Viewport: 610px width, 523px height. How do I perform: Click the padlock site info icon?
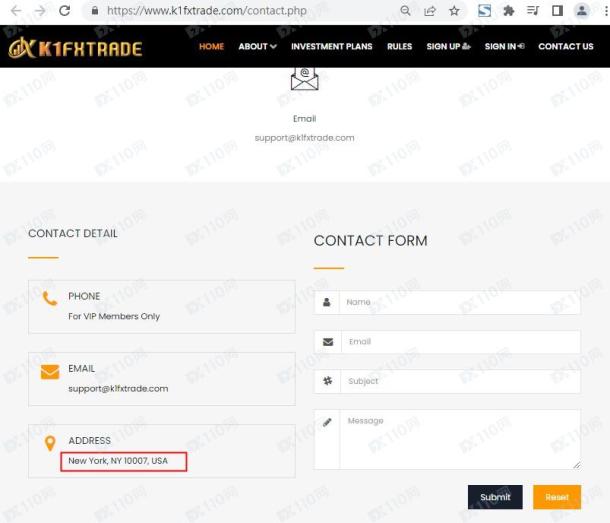coord(95,11)
